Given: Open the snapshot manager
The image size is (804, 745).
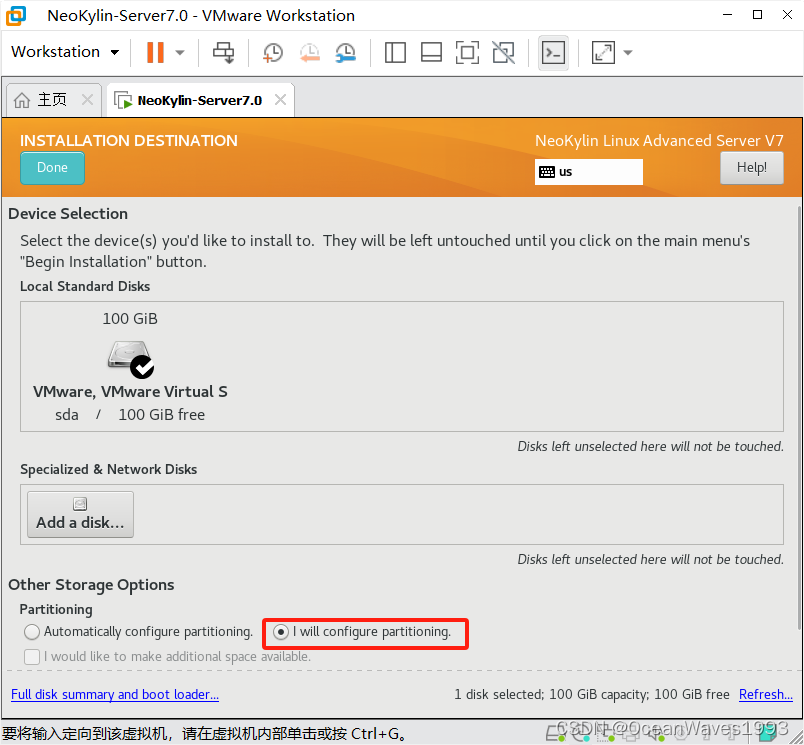Looking at the screenshot, I should pyautogui.click(x=346, y=52).
